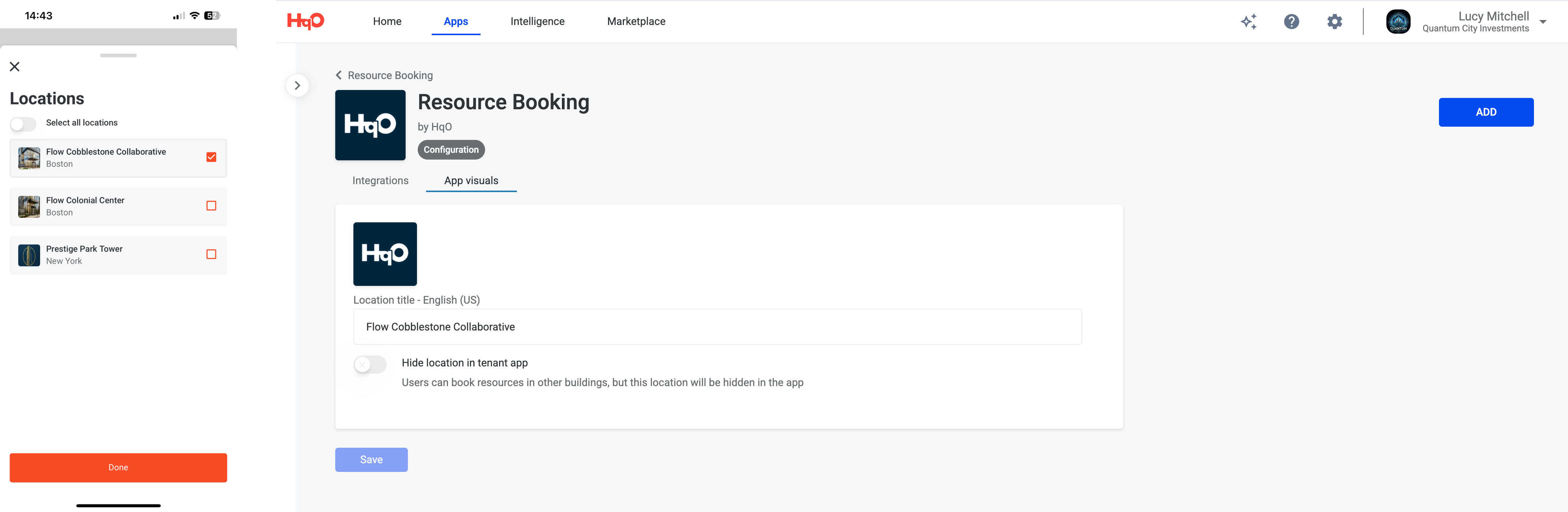Viewport: 1568px width, 512px height.
Task: Click the blue ADD button
Action: click(1486, 112)
